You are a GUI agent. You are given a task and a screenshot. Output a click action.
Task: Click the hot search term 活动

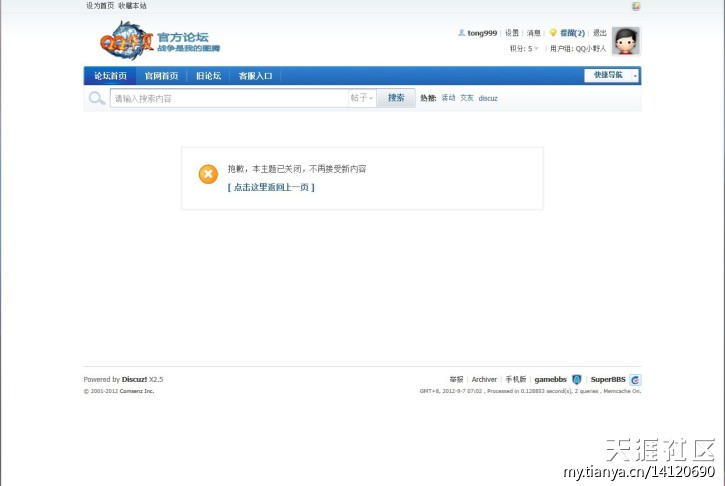pos(448,98)
